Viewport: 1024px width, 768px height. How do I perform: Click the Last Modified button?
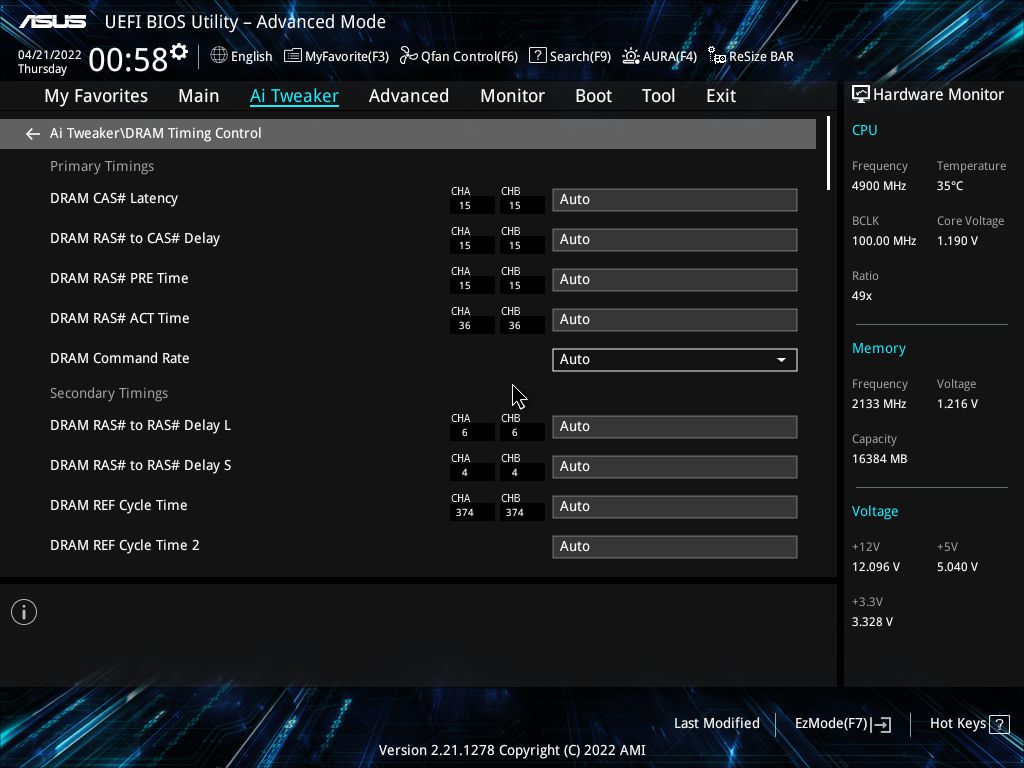click(x=716, y=724)
